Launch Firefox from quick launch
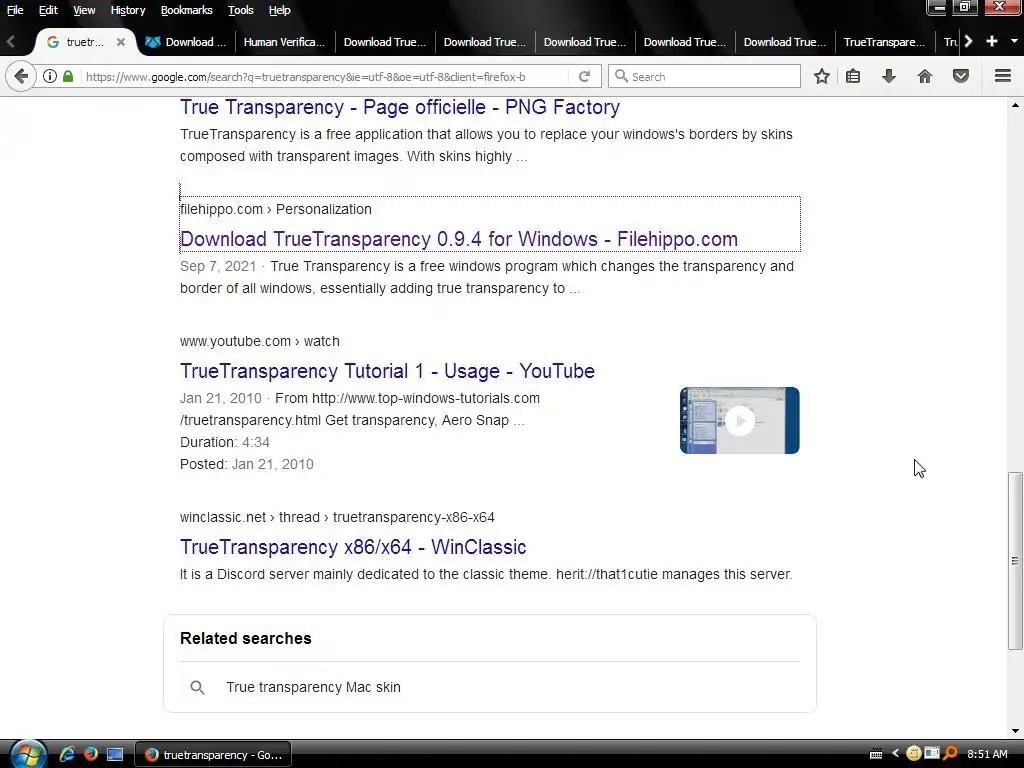The height and width of the screenshot is (768, 1024). pyautogui.click(x=91, y=754)
